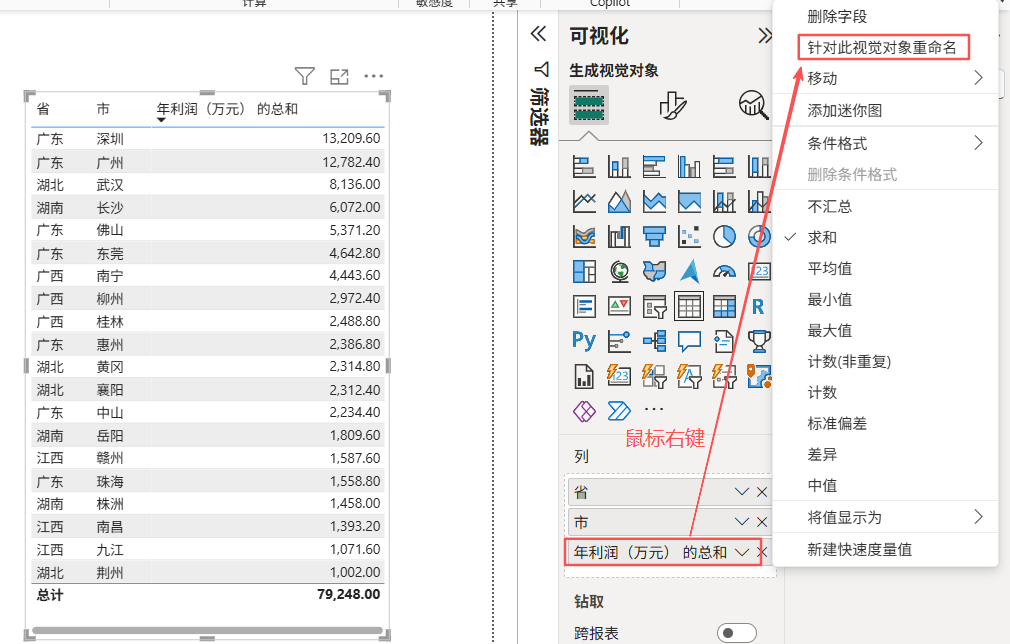Open more visuals via the ellipsis
This screenshot has width=1010, height=644.
[x=654, y=409]
